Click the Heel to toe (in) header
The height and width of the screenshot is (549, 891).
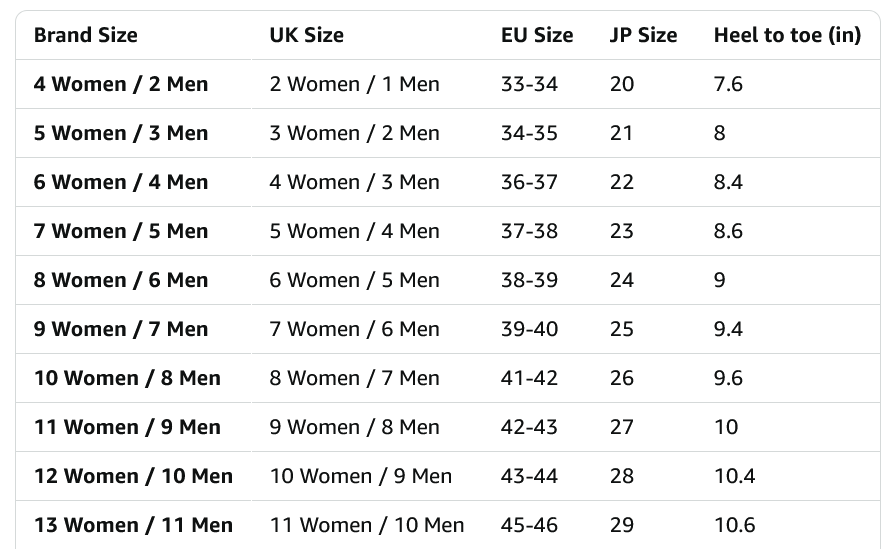click(787, 35)
